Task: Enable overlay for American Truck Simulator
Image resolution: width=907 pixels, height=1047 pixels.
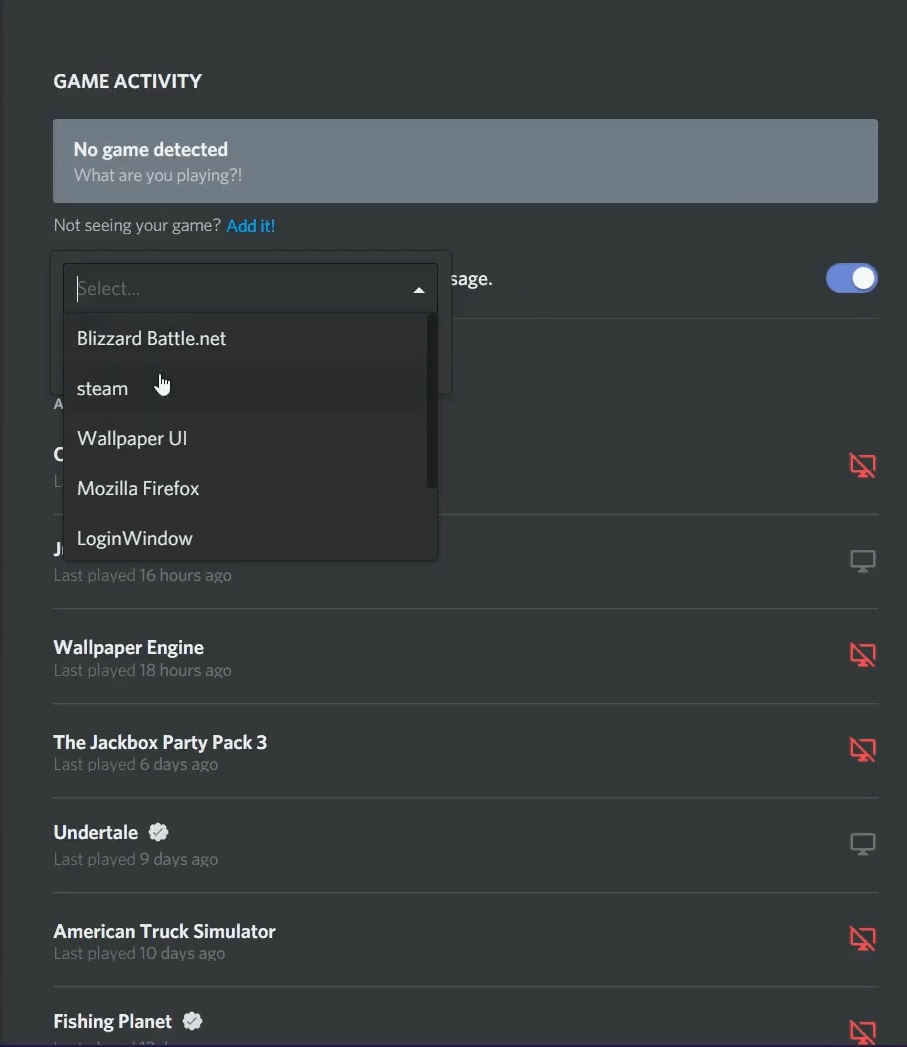Action: coord(862,939)
